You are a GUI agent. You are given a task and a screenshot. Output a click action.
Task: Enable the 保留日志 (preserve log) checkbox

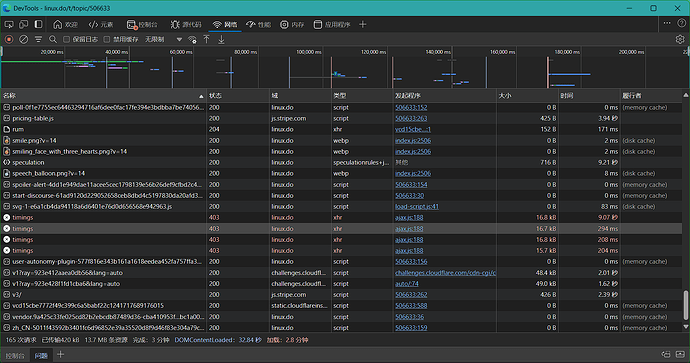tap(66, 40)
